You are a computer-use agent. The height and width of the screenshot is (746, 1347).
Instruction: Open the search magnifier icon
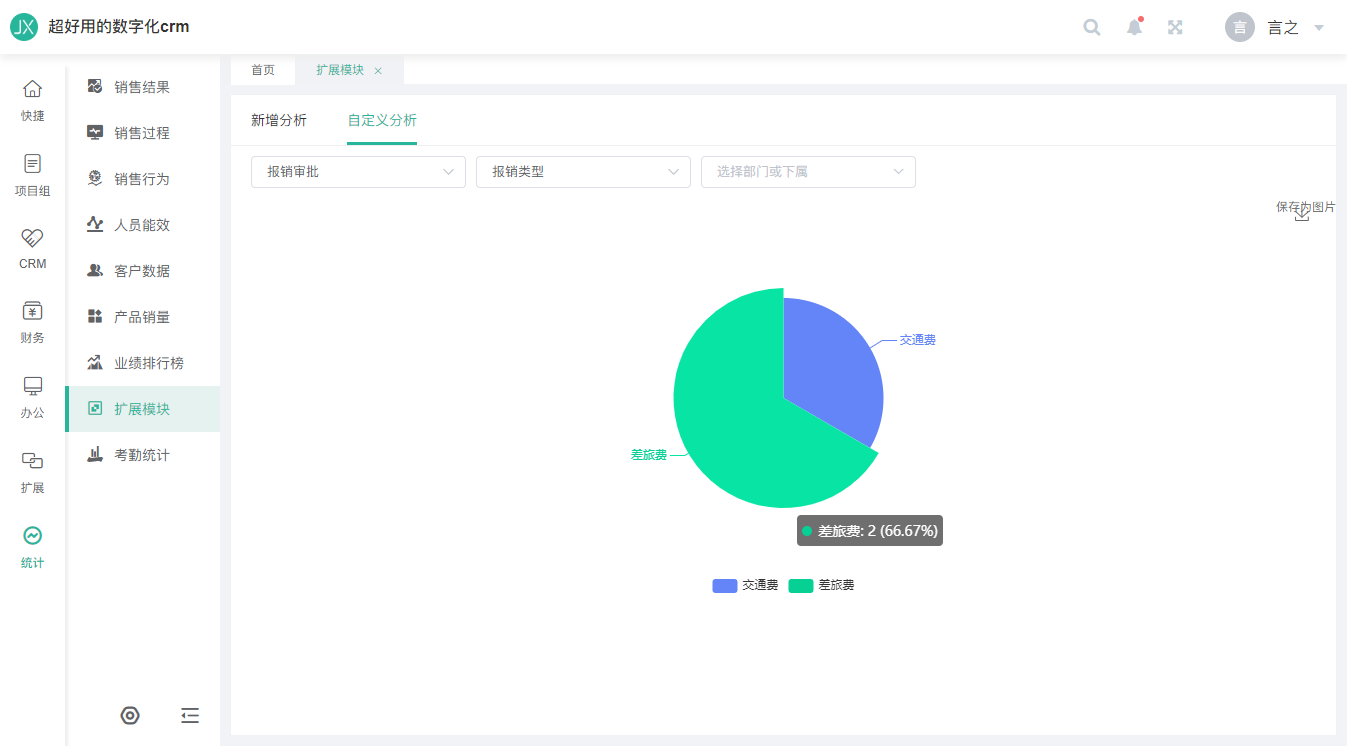[1092, 27]
